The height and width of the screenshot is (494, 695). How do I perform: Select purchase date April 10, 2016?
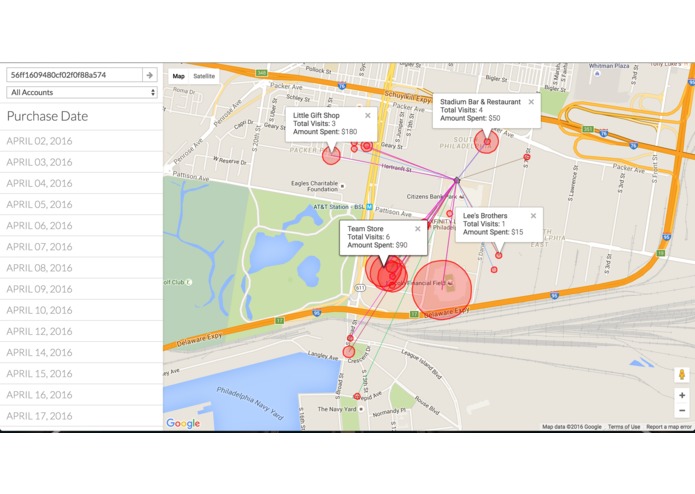pos(82,310)
